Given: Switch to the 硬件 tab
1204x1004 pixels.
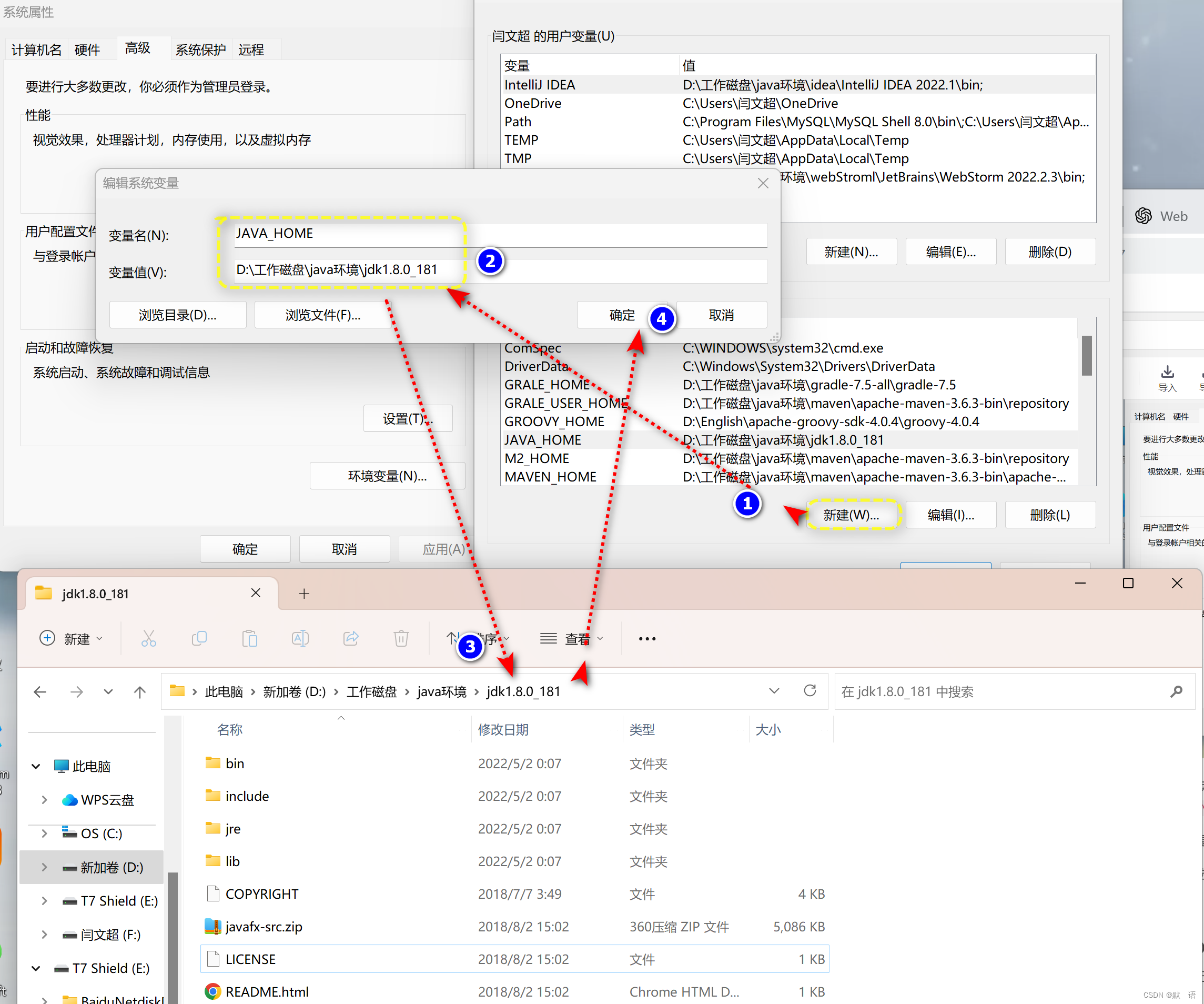Looking at the screenshot, I should pos(87,50).
